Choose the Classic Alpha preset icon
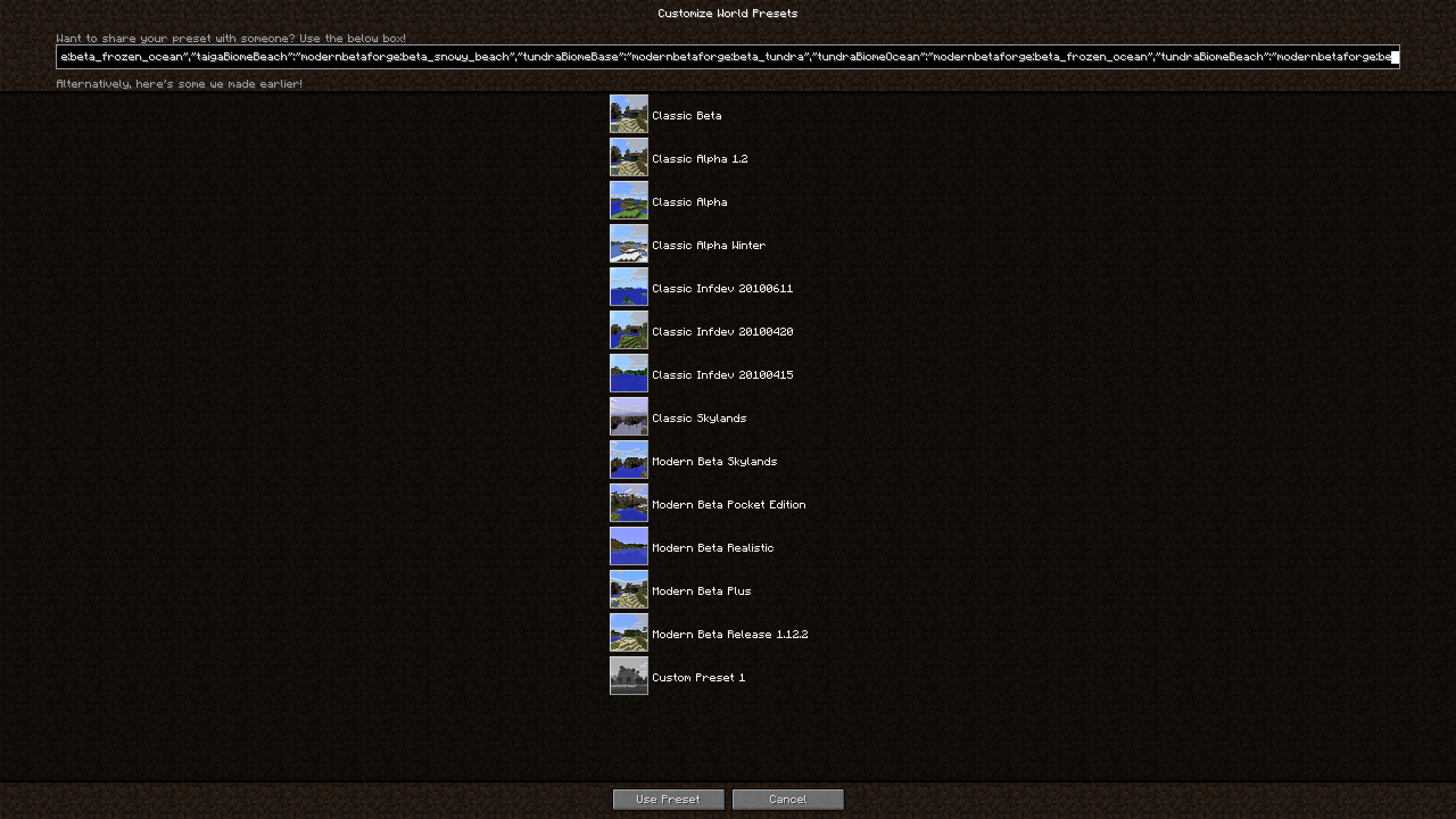1456x819 pixels. 628,200
